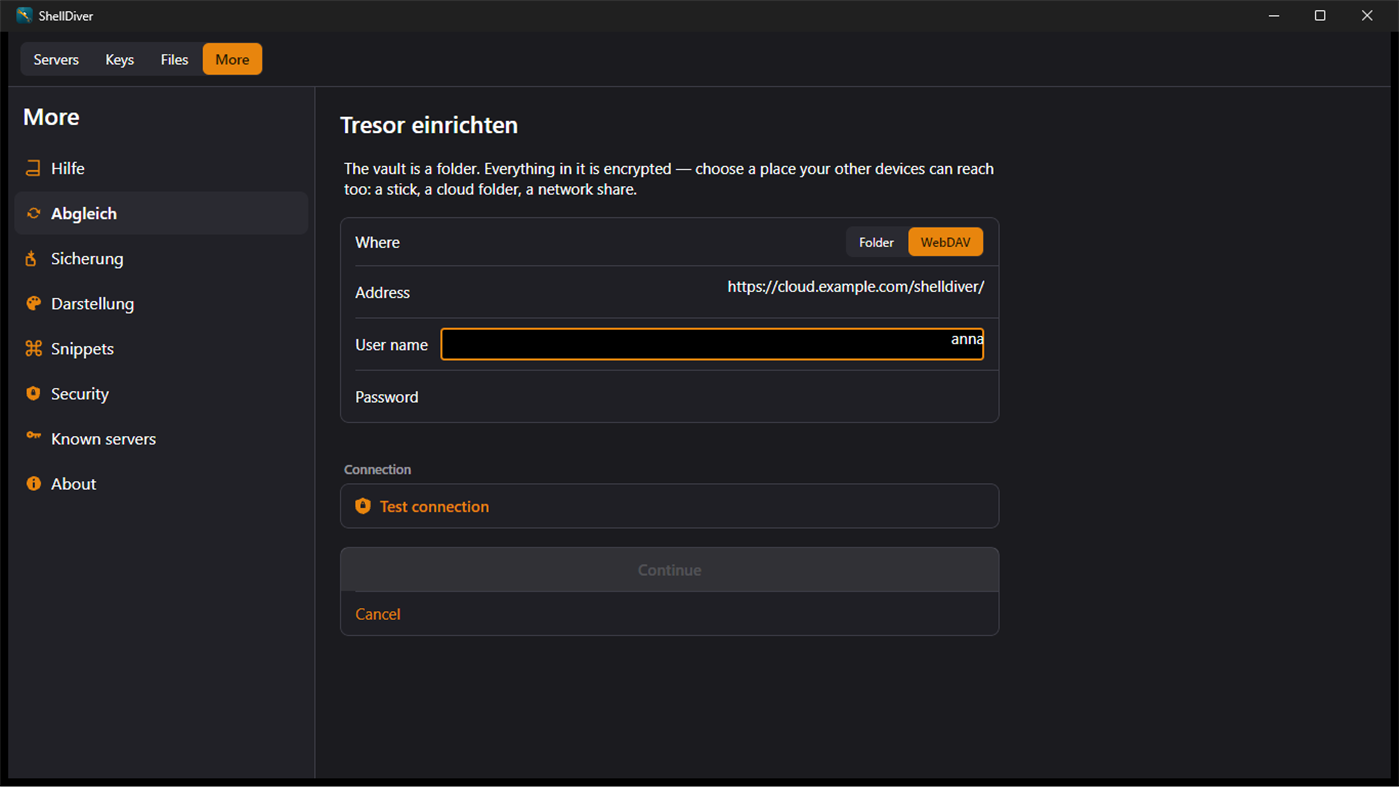Viewport: 1399px width, 787px height.
Task: Open the Sicherung section
Action: (x=161, y=258)
